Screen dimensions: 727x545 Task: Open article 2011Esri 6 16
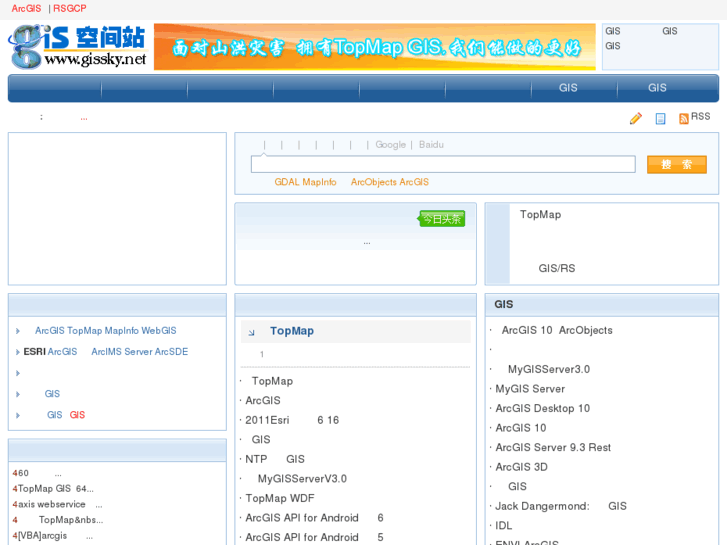(292, 420)
